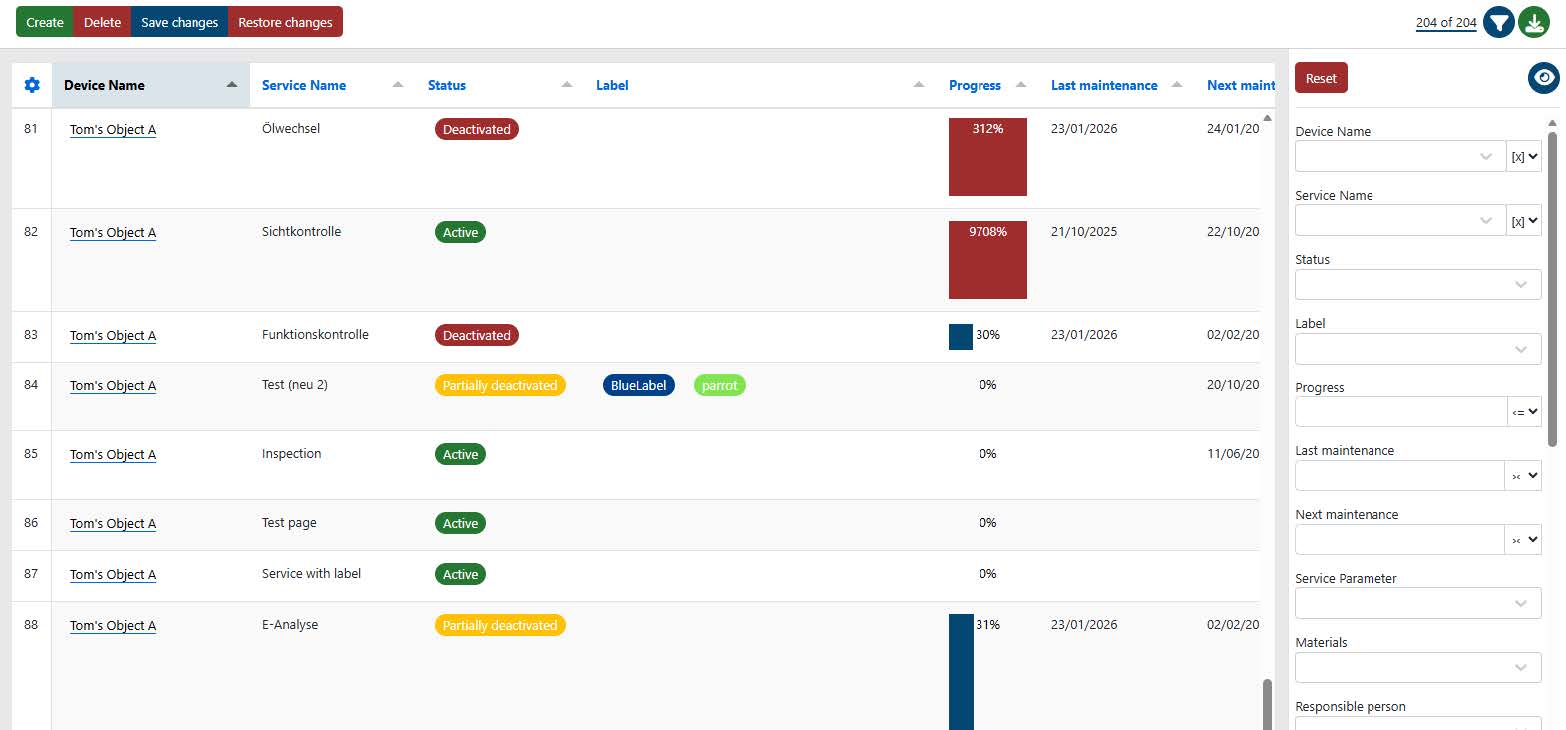Expand the Label filter dropdown
Image resolution: width=1566 pixels, height=730 pixels.
tap(1417, 348)
